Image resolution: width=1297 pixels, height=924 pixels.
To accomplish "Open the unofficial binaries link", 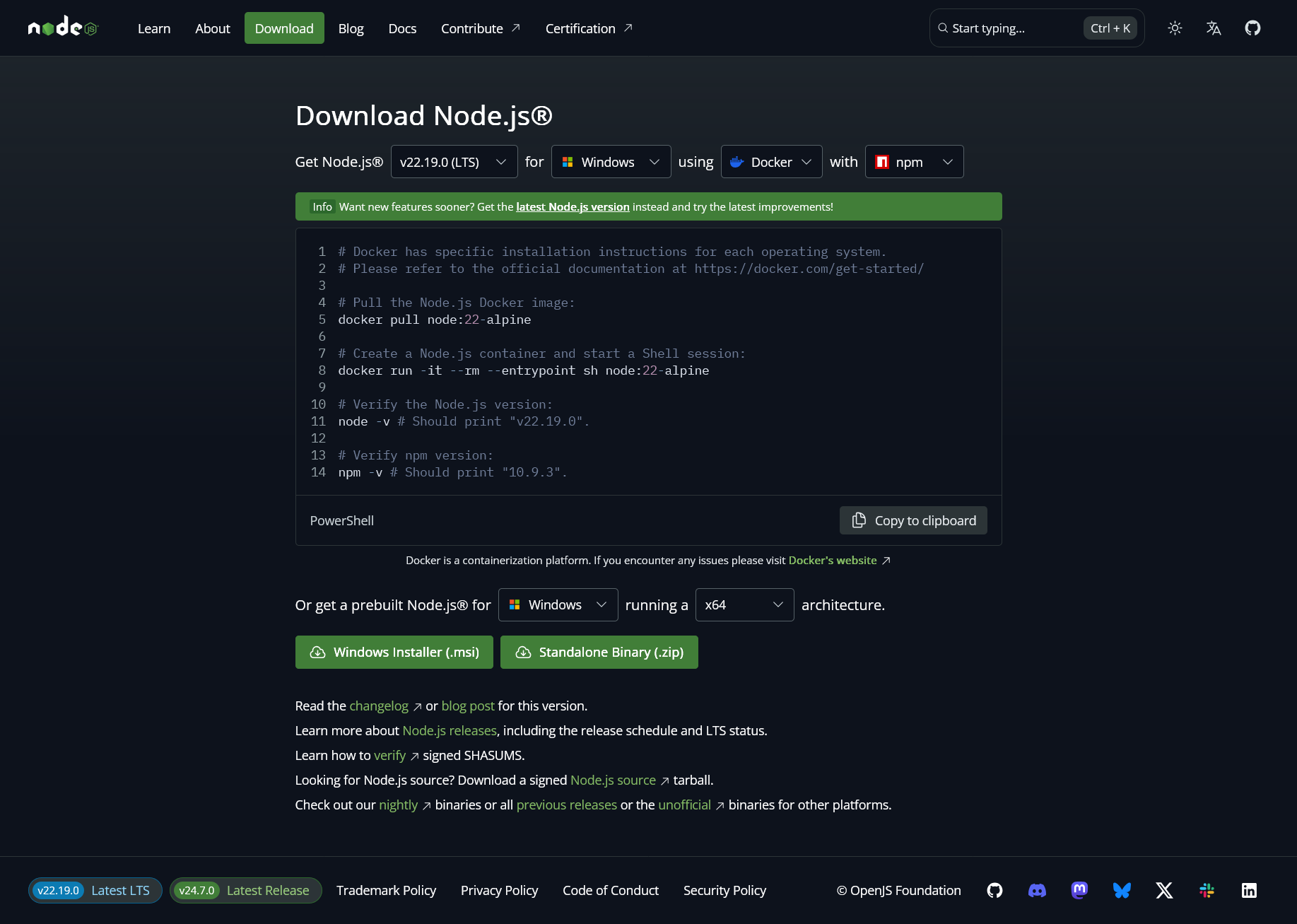I will pos(684,805).
